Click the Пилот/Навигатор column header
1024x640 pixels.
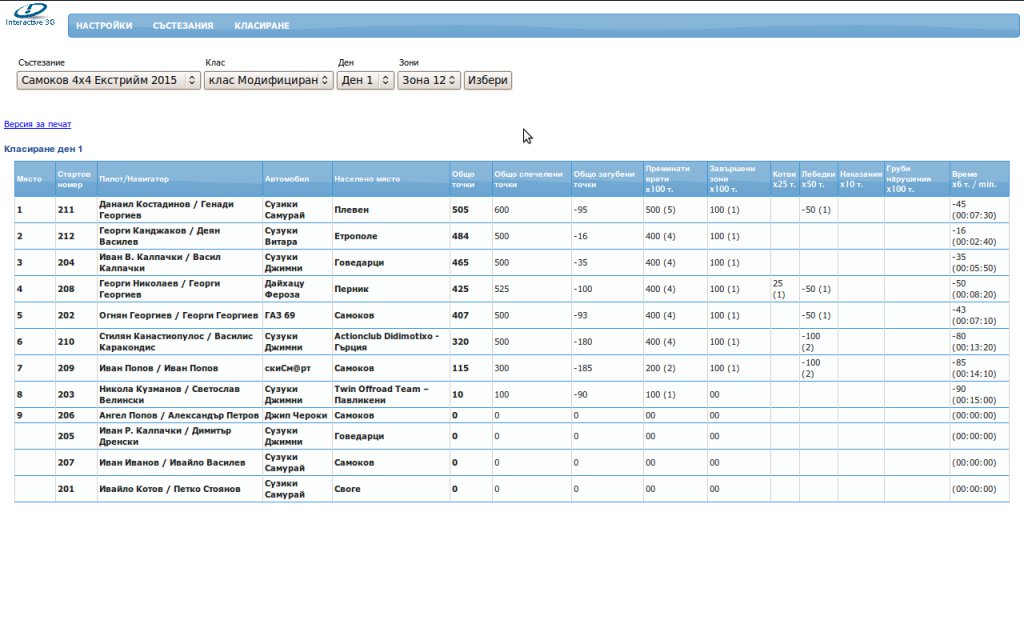pyautogui.click(x=134, y=179)
